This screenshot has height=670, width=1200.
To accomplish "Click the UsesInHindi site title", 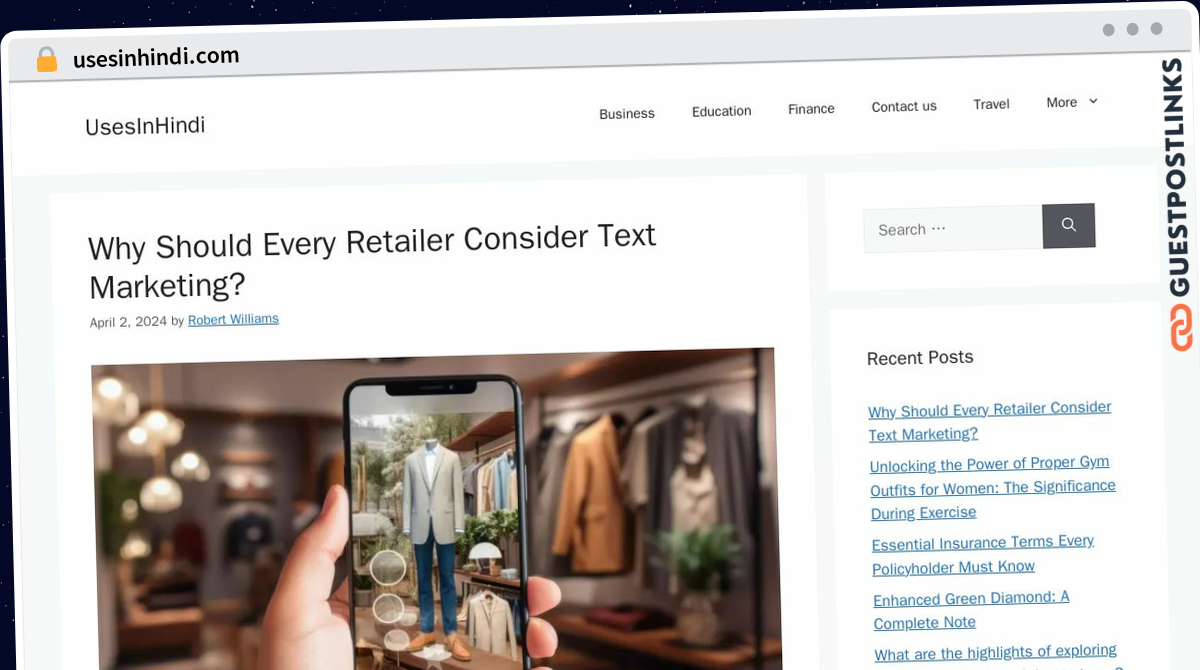I will pos(145,126).
